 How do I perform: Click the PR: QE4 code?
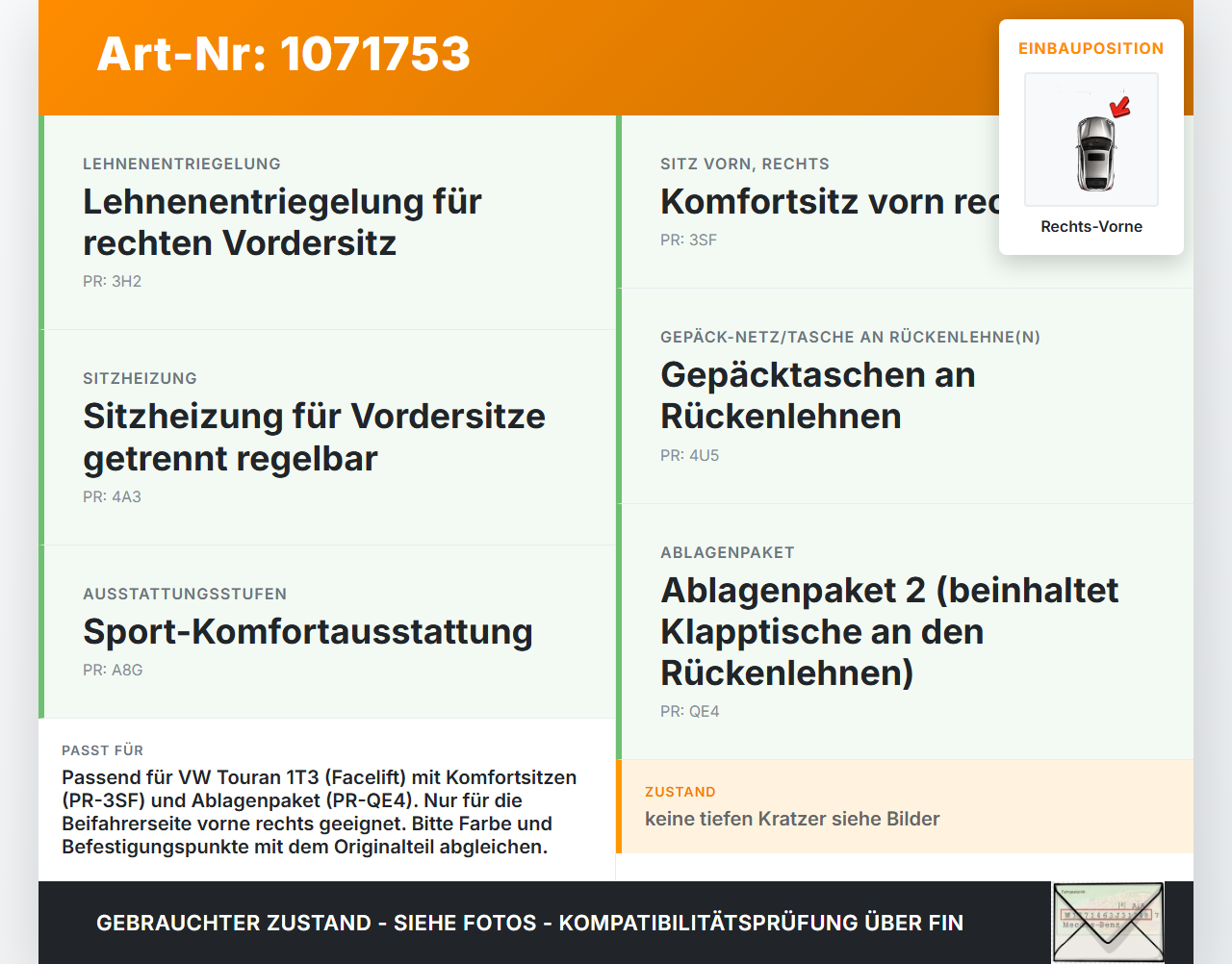pyautogui.click(x=689, y=711)
